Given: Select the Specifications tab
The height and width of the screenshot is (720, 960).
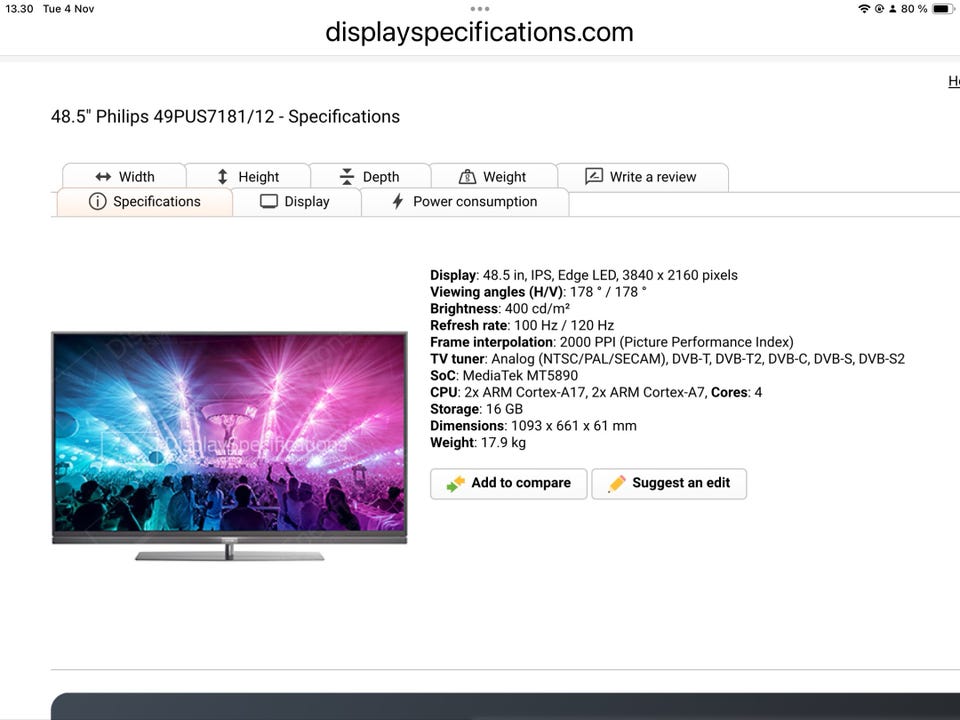Looking at the screenshot, I should [144, 201].
